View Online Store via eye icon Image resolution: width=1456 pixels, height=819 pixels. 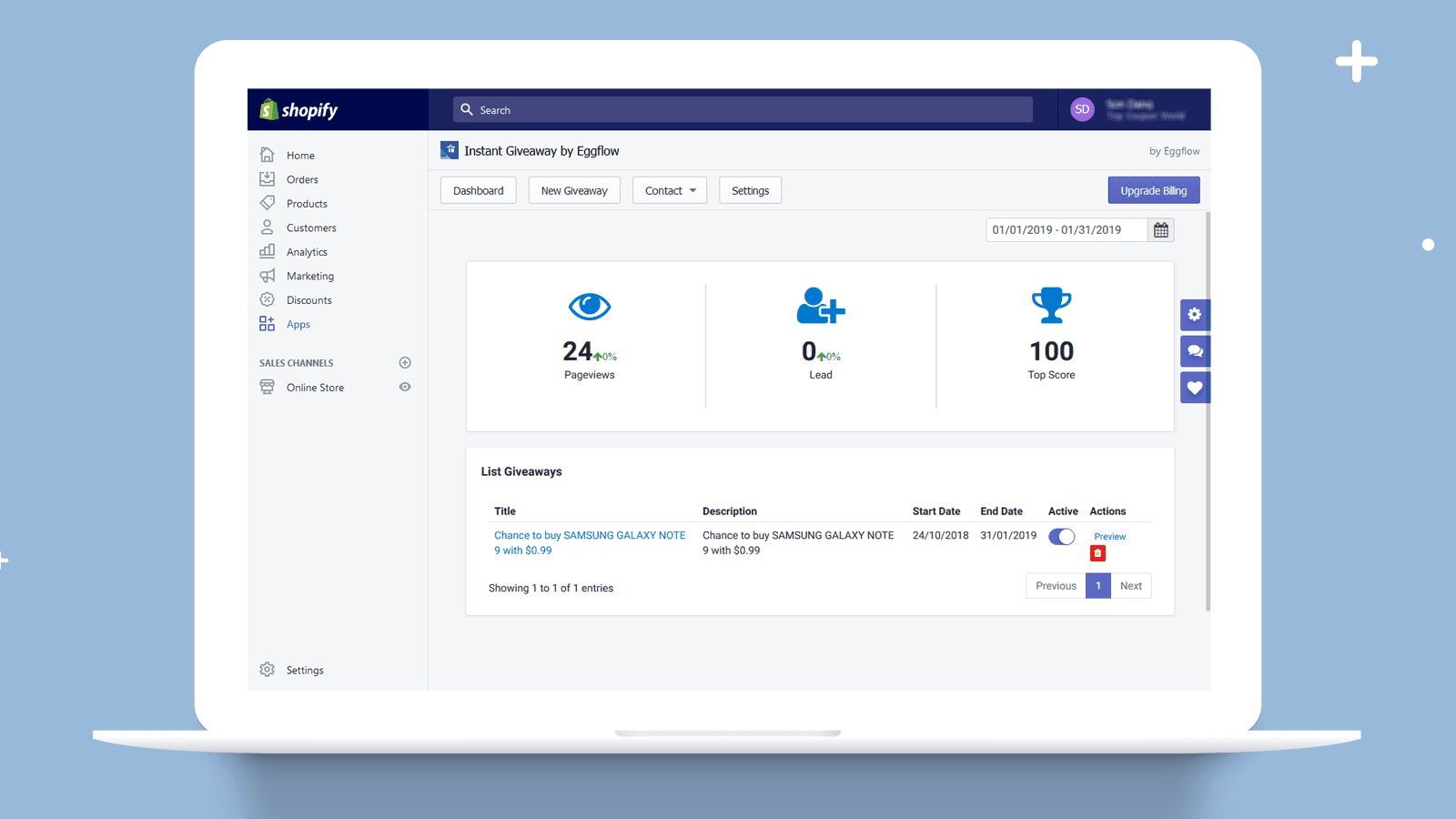405,387
